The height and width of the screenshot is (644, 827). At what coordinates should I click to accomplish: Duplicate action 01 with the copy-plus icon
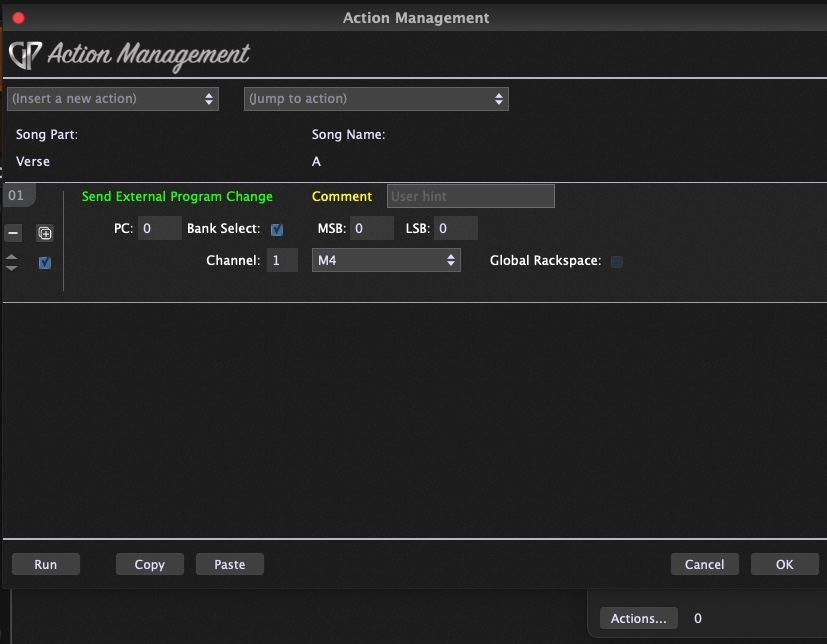pyautogui.click(x=45, y=233)
